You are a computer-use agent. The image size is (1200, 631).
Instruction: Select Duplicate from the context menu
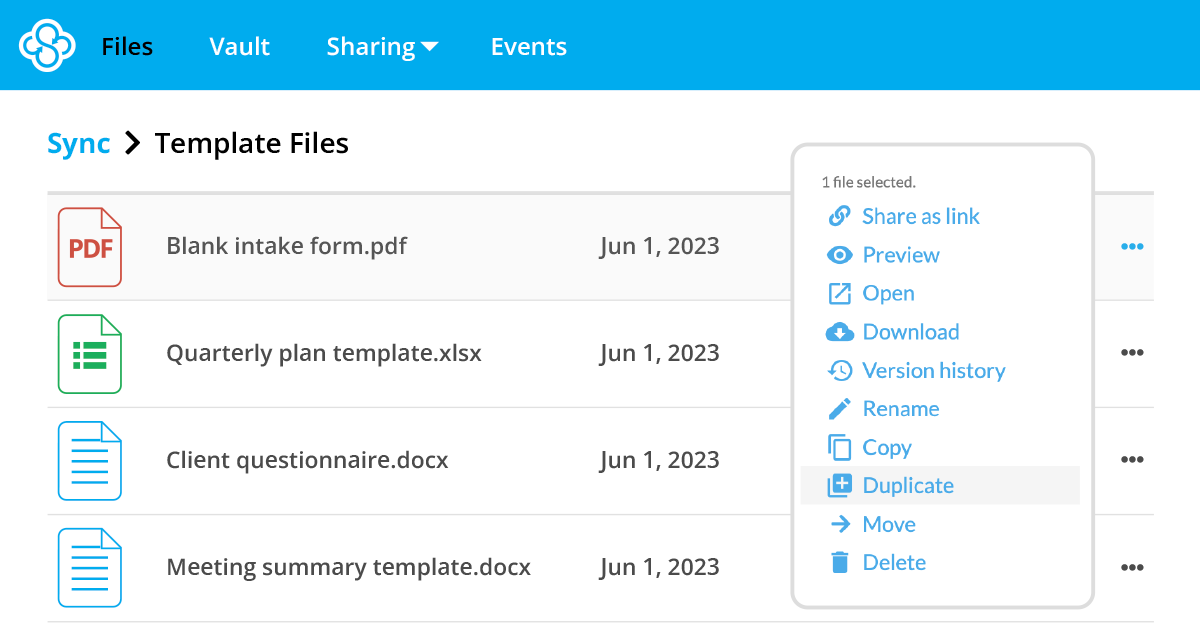(x=908, y=485)
